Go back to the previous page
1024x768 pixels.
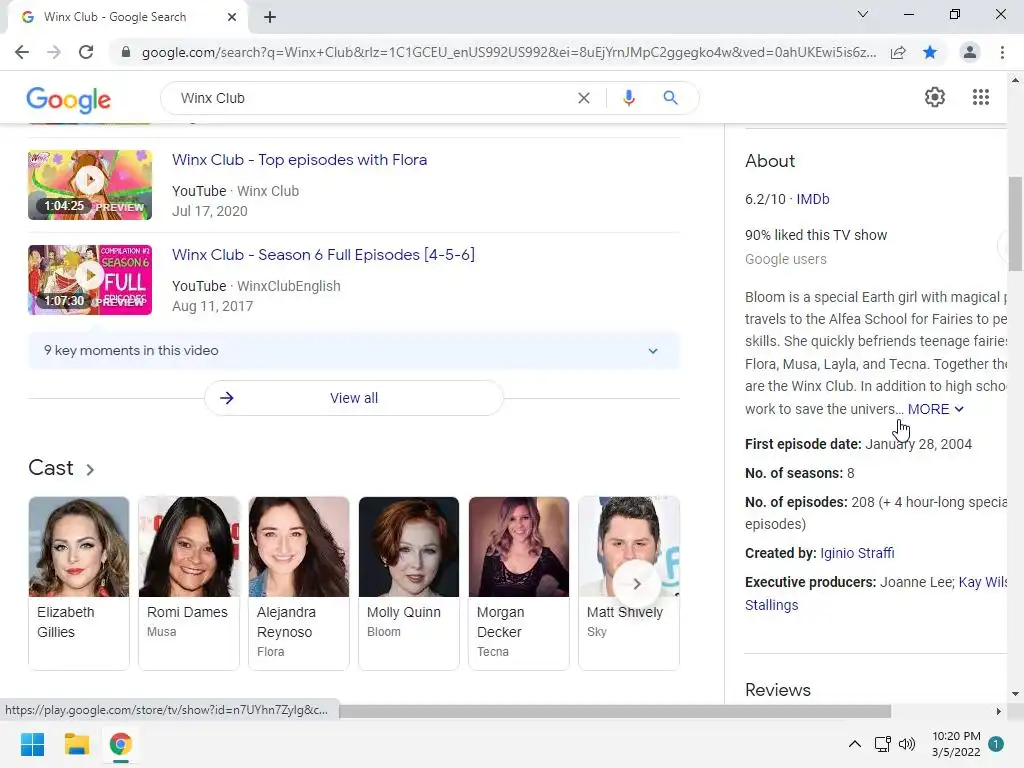[x=22, y=52]
